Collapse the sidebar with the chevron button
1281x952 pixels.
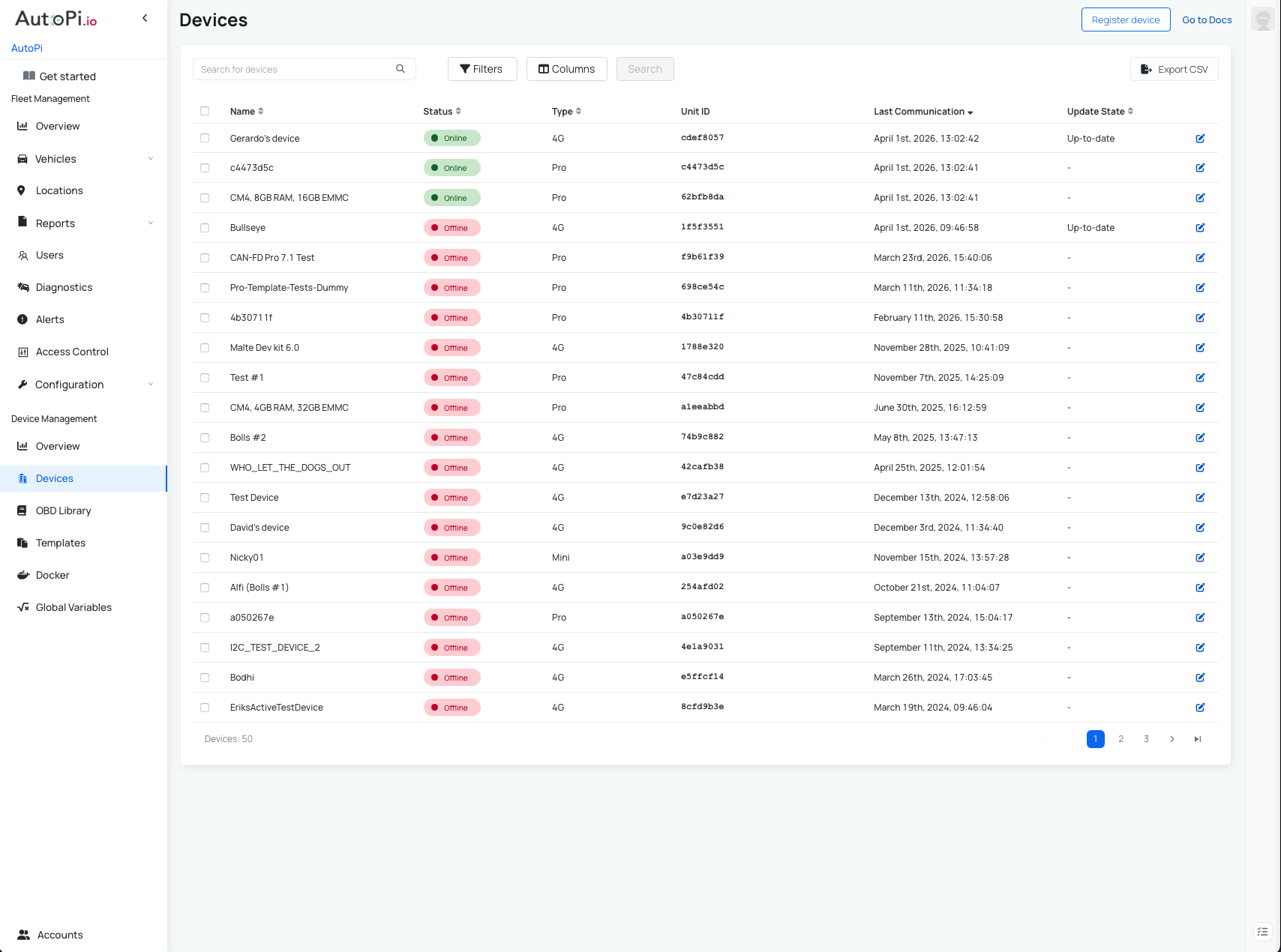tap(144, 17)
